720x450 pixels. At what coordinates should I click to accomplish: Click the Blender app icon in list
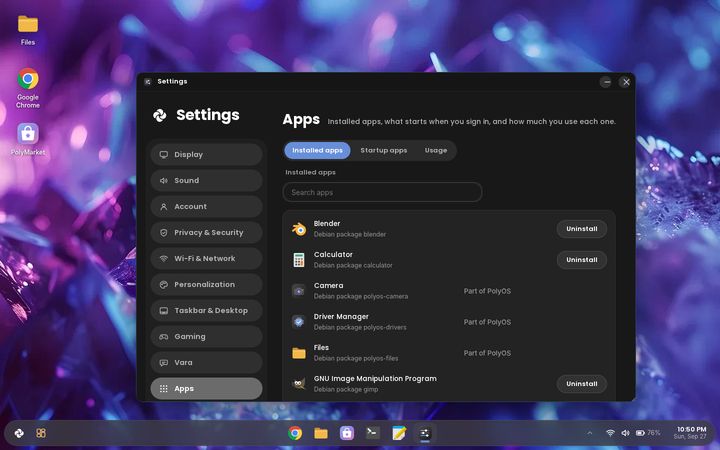point(299,229)
